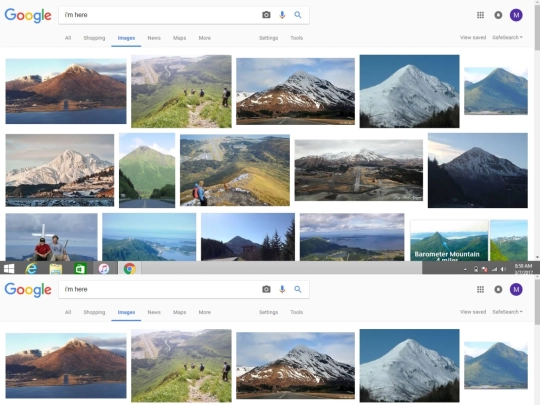Expand the SafeSearch dropdown in the lower Google page
540x405 pixels.
click(x=507, y=312)
